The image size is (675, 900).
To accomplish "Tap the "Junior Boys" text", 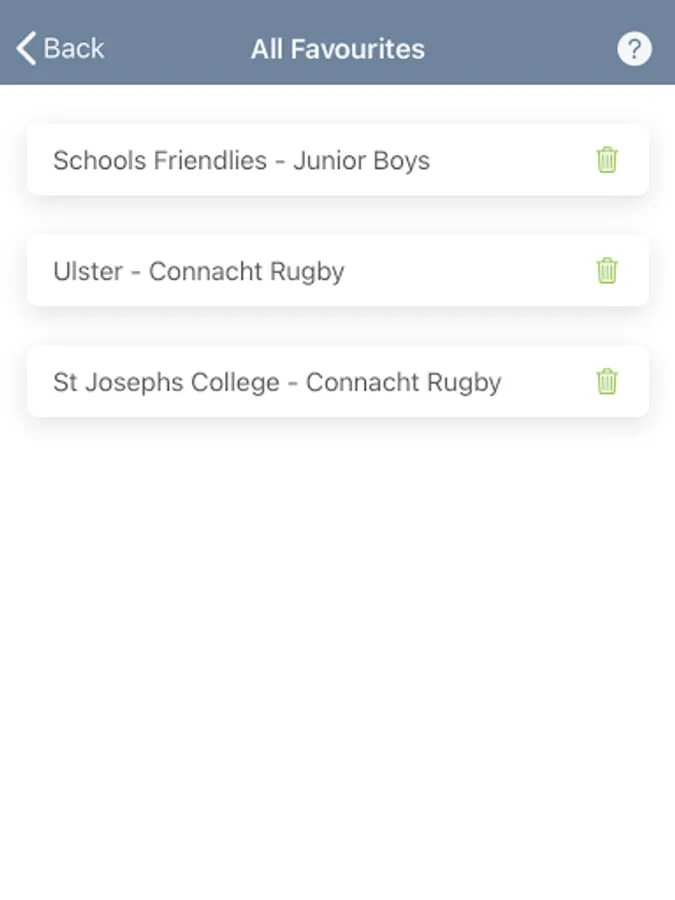I will click(361, 161).
